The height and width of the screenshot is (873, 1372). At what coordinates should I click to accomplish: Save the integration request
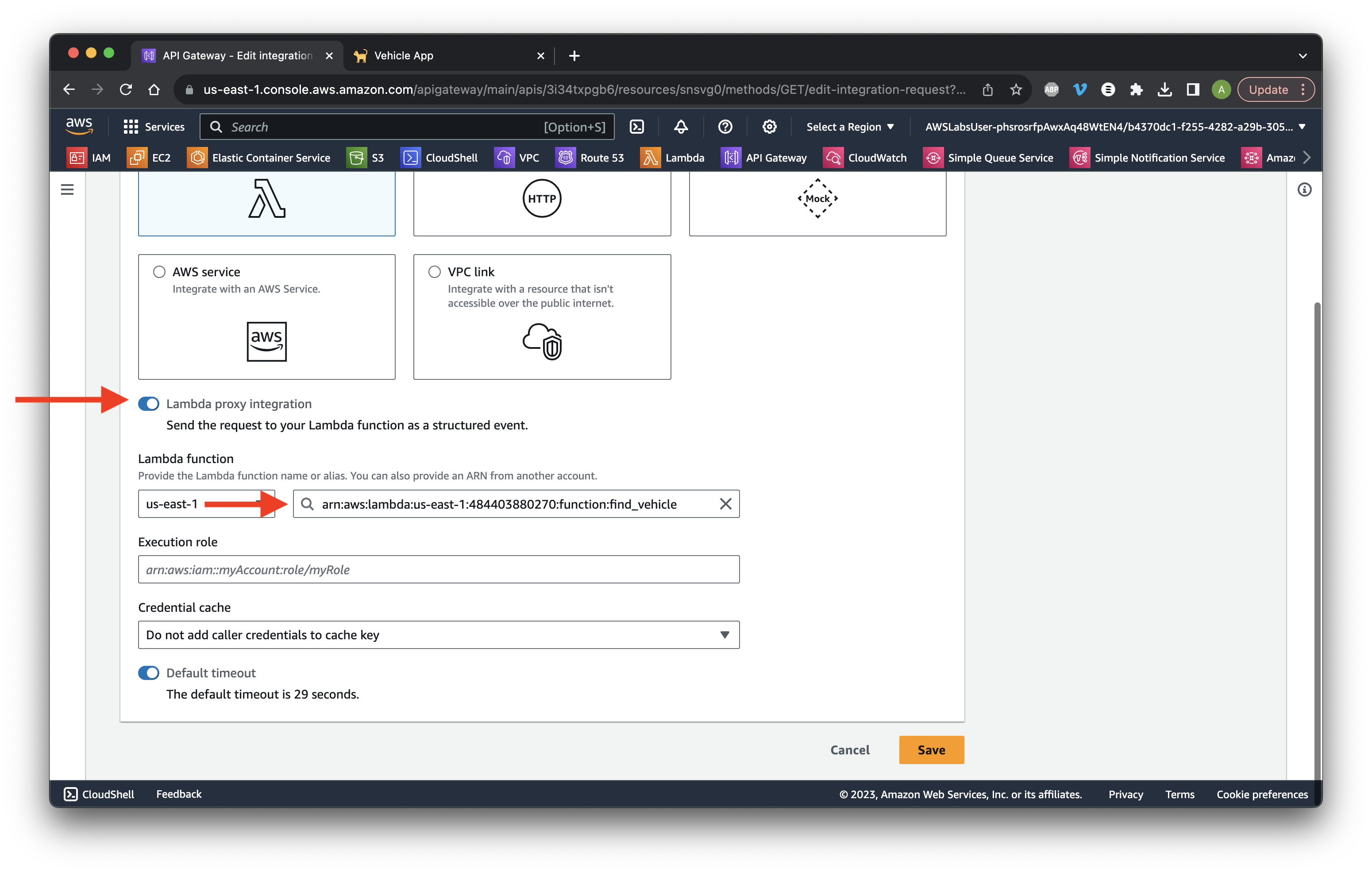(x=932, y=750)
